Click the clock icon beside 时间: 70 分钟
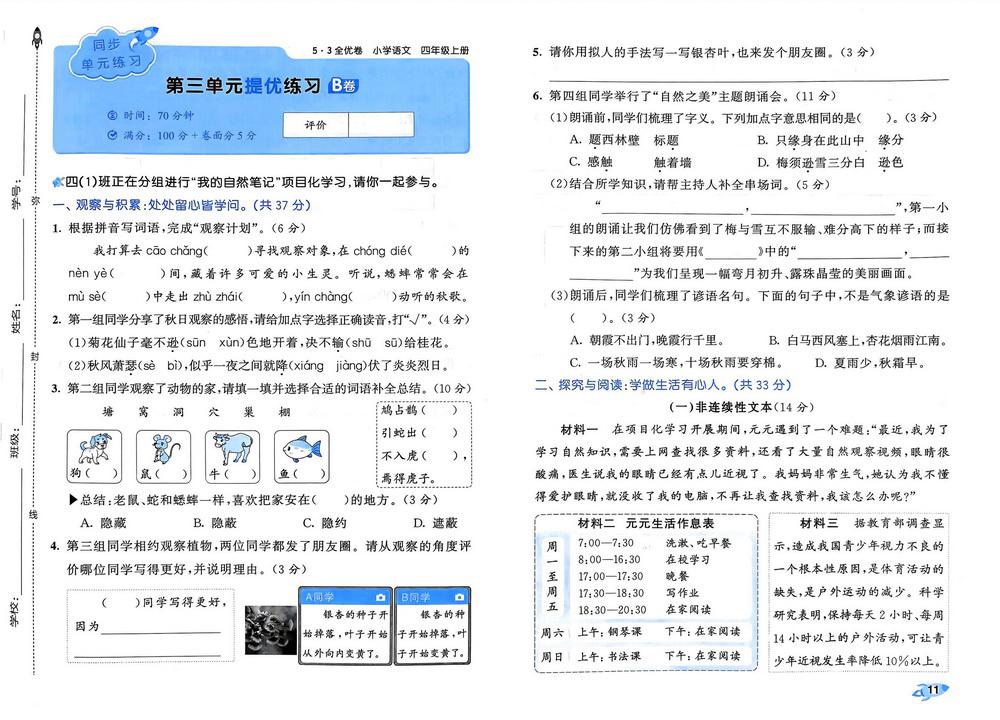Screen dimensions: 1000x720 pyautogui.click(x=112, y=115)
